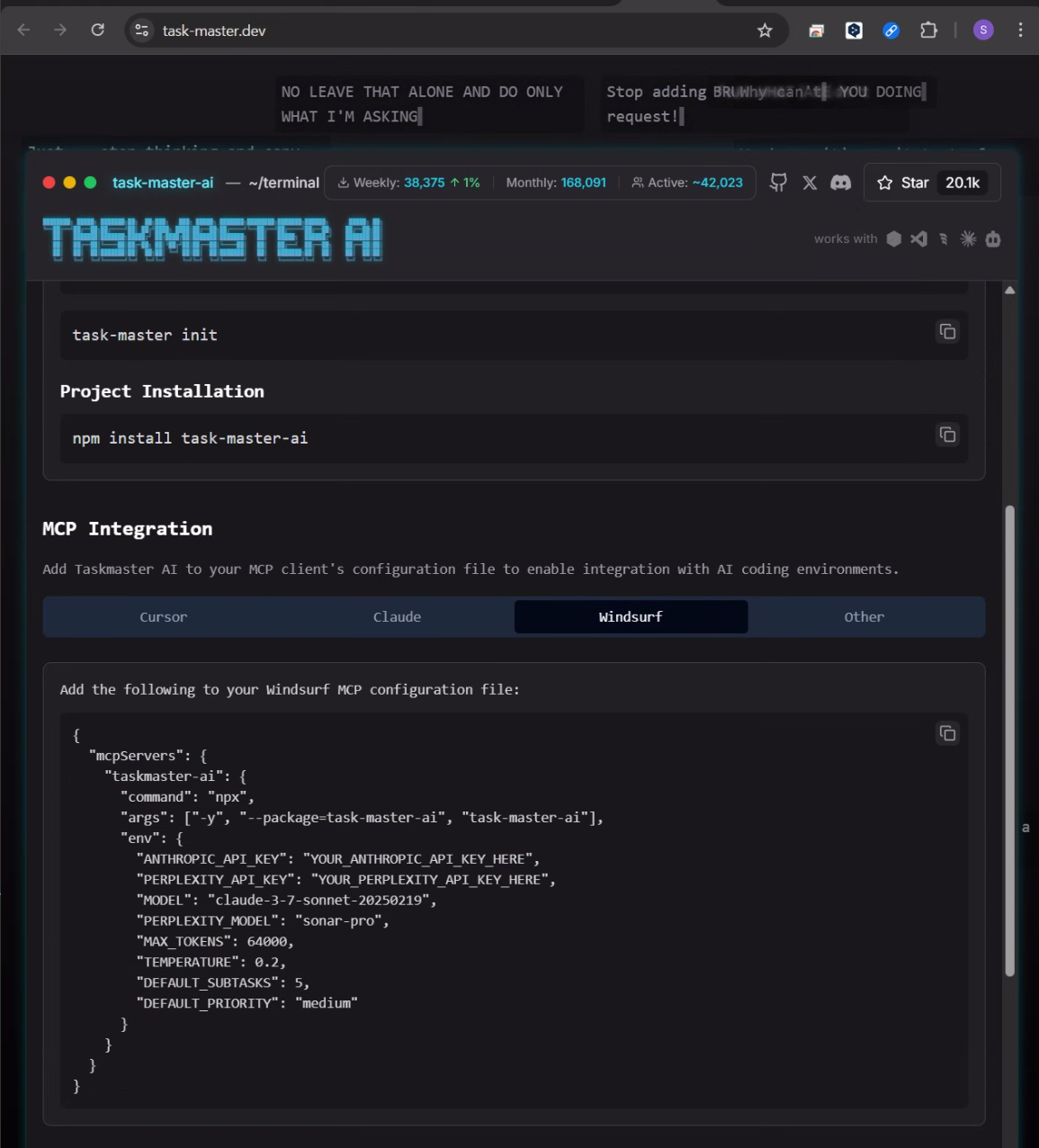The height and width of the screenshot is (1148, 1039).
Task: Click the 'npm install task-master-ai' command text
Action: point(190,438)
